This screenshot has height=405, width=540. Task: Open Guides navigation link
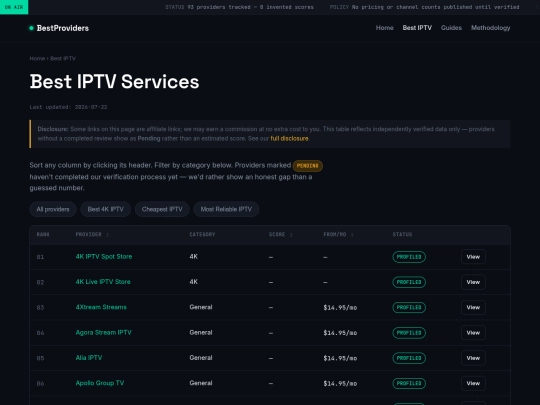[451, 28]
